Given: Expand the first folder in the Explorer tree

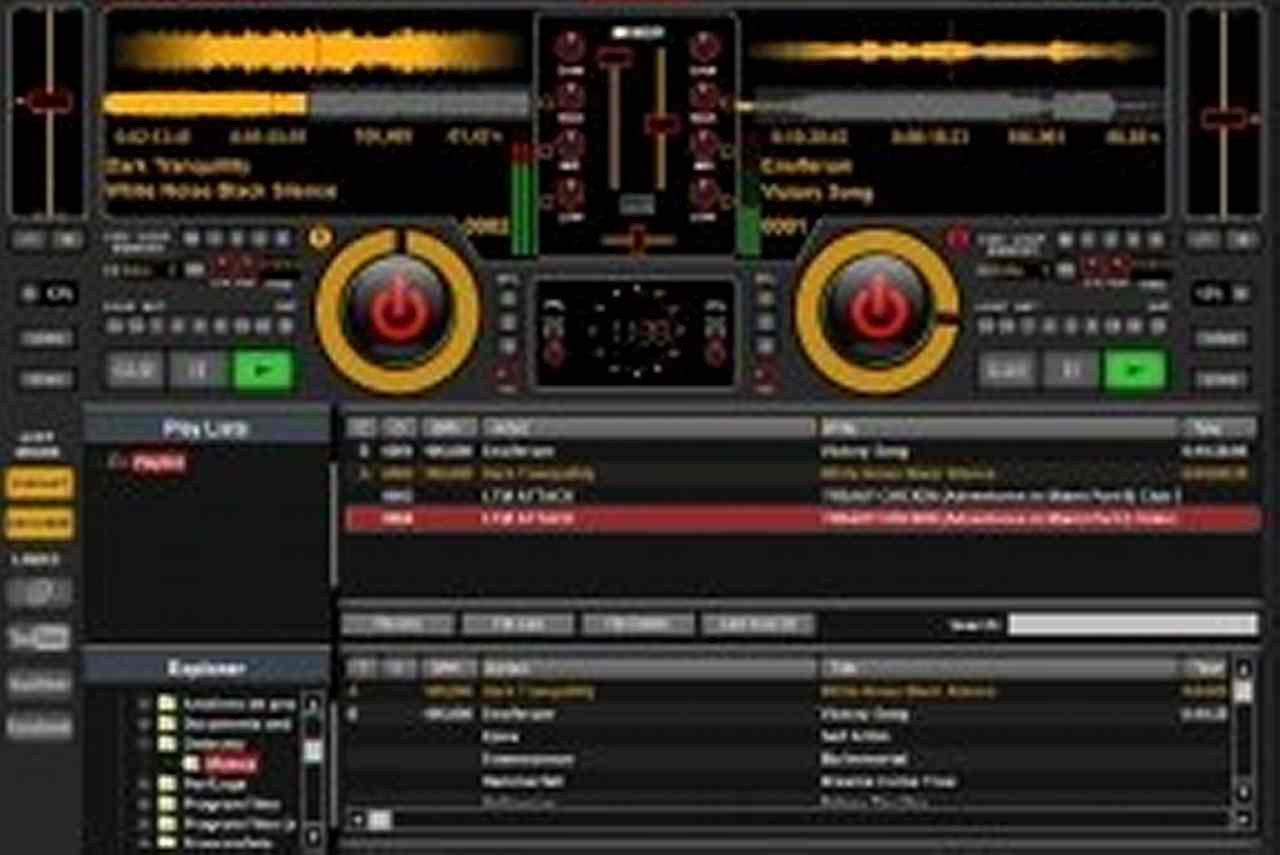Looking at the screenshot, I should 144,703.
